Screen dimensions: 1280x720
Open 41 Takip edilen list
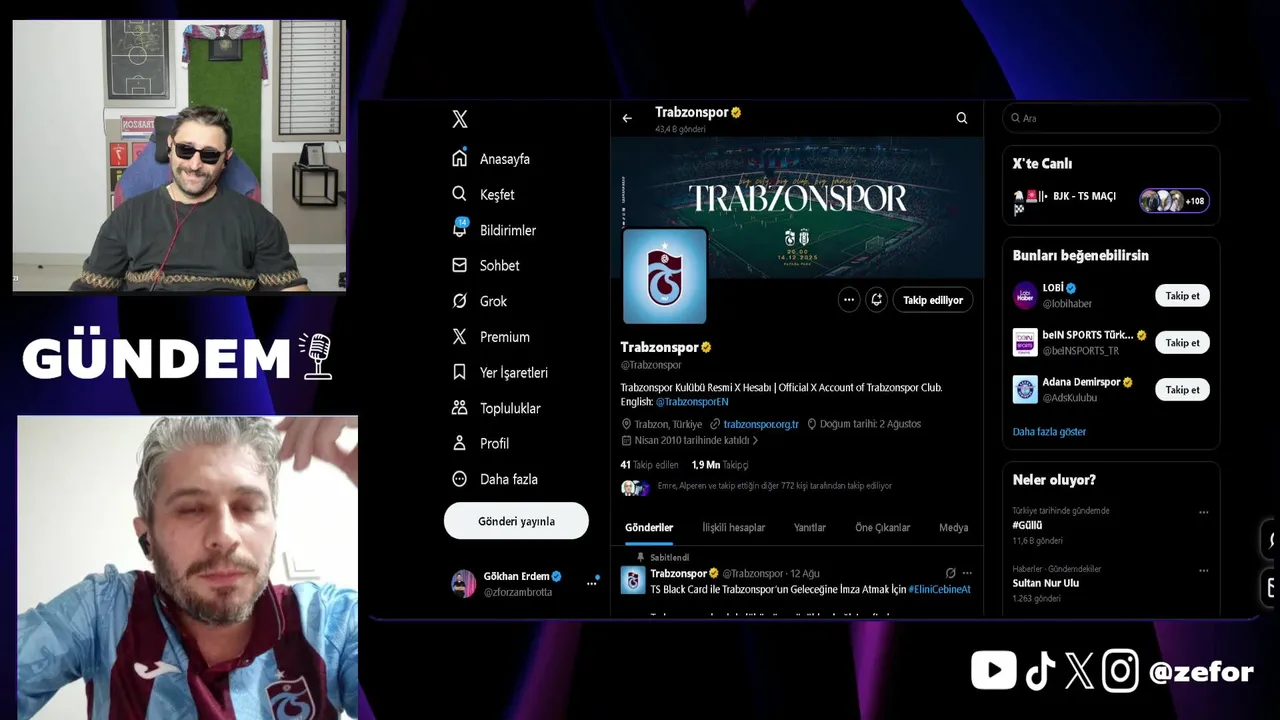[649, 465]
